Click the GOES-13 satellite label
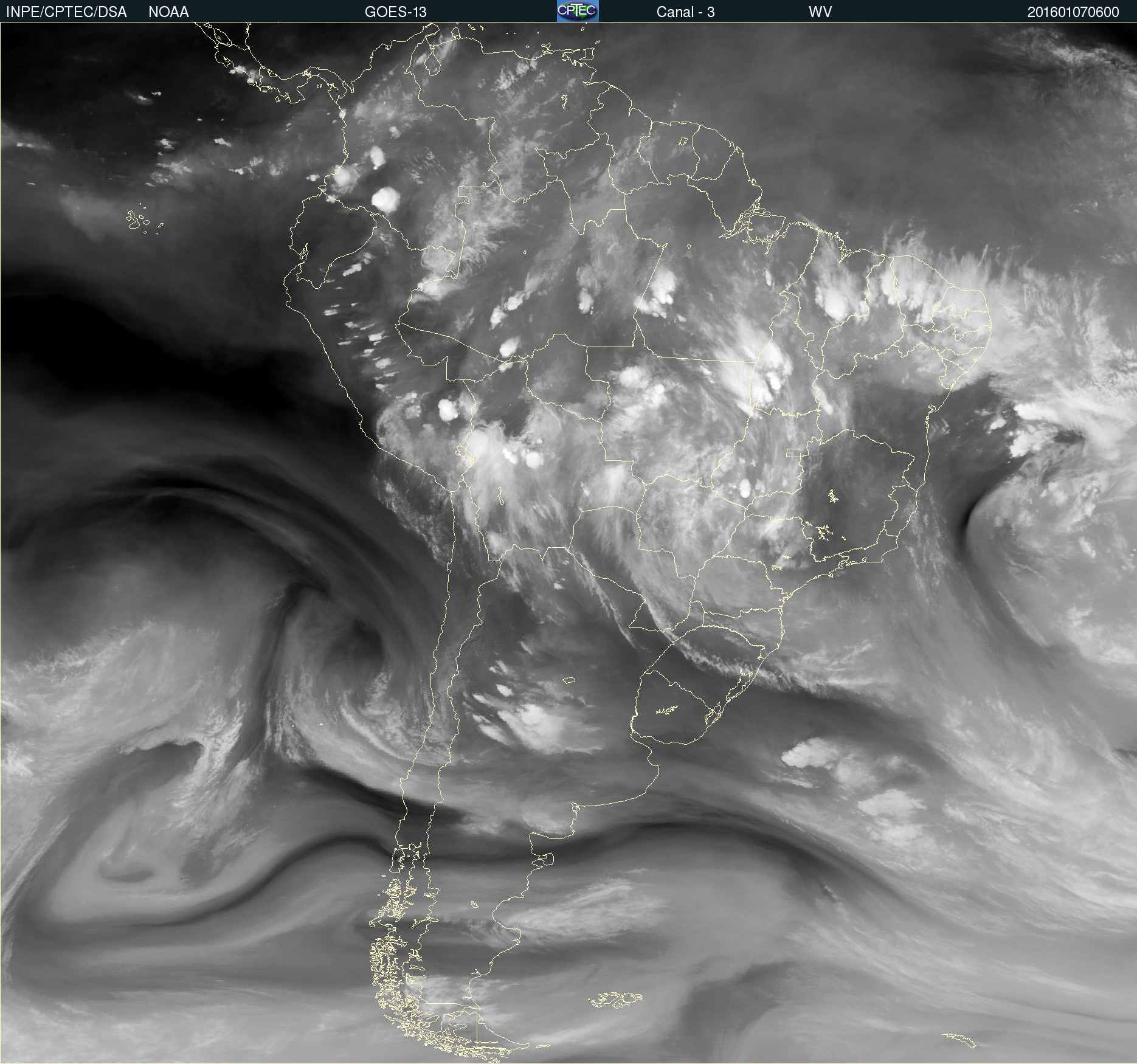Viewport: 1137px width, 1064px height. (x=396, y=12)
